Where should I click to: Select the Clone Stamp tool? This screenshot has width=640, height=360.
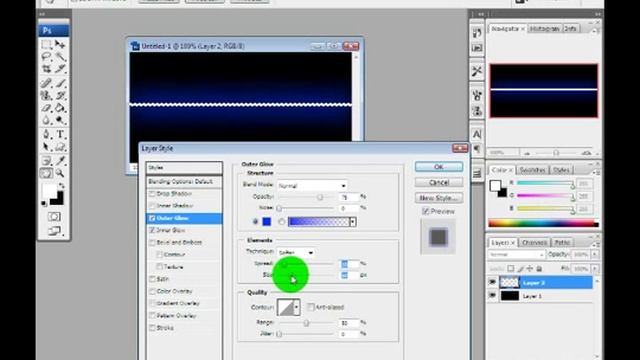click(46, 96)
